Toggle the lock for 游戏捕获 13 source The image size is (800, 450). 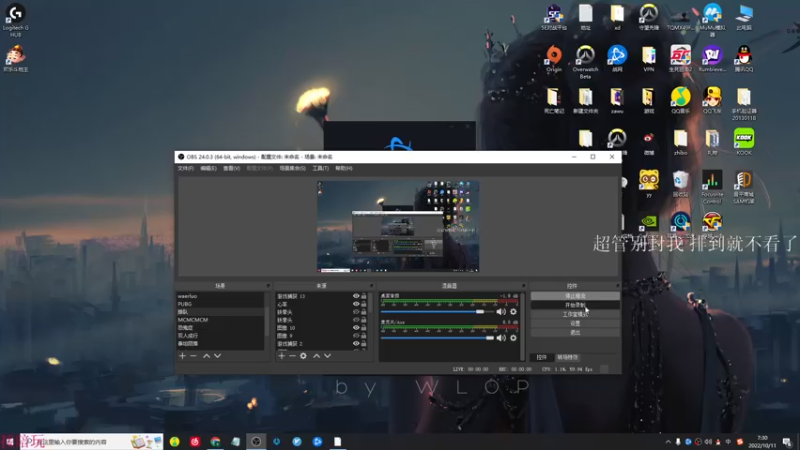[364, 296]
